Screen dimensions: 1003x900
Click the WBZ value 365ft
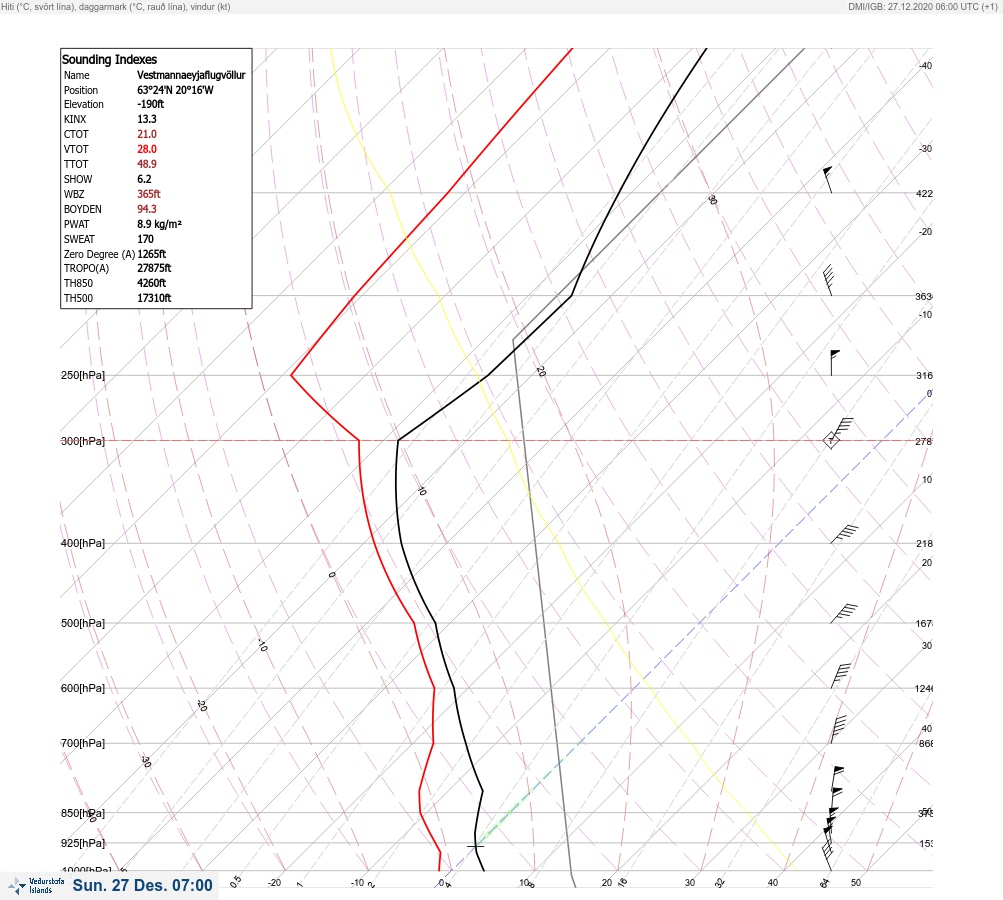(x=148, y=194)
